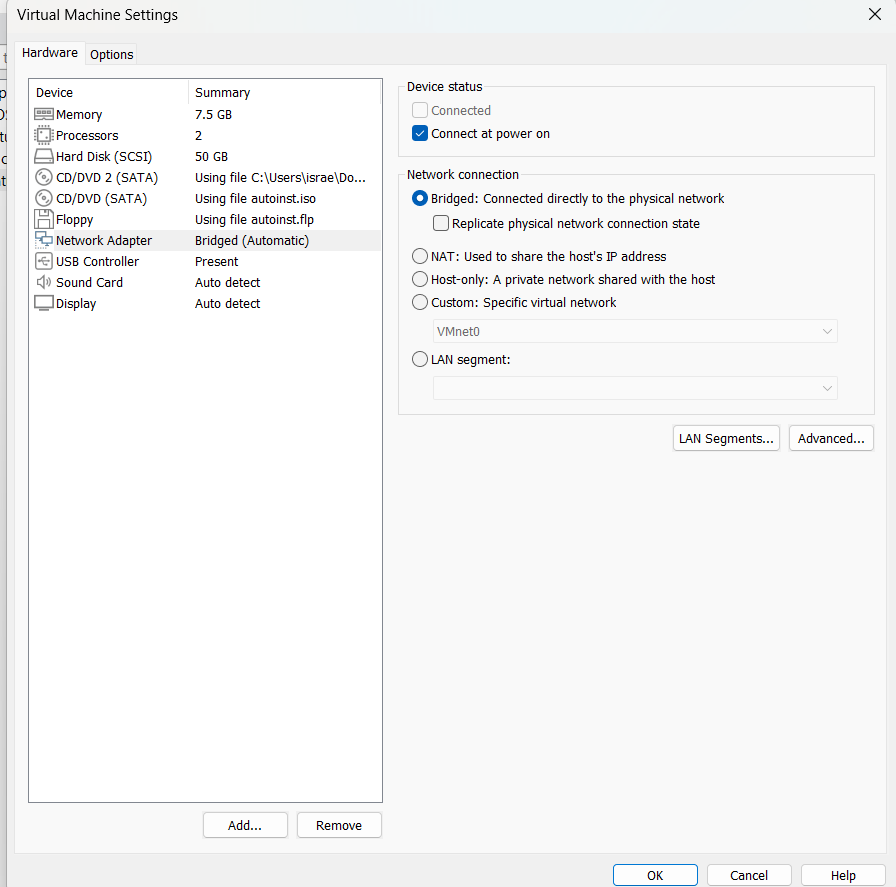Select the Custom: Specific virtual network radio

(420, 302)
